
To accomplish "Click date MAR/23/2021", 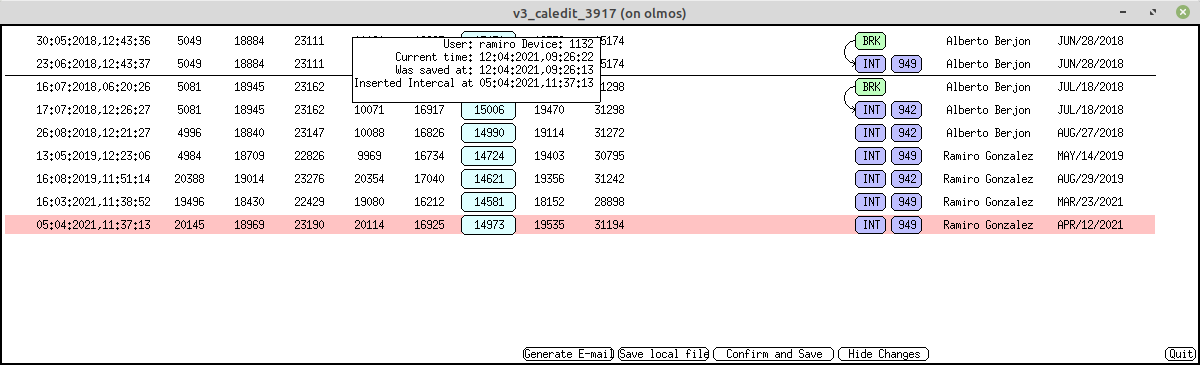I will [x=1090, y=202].
